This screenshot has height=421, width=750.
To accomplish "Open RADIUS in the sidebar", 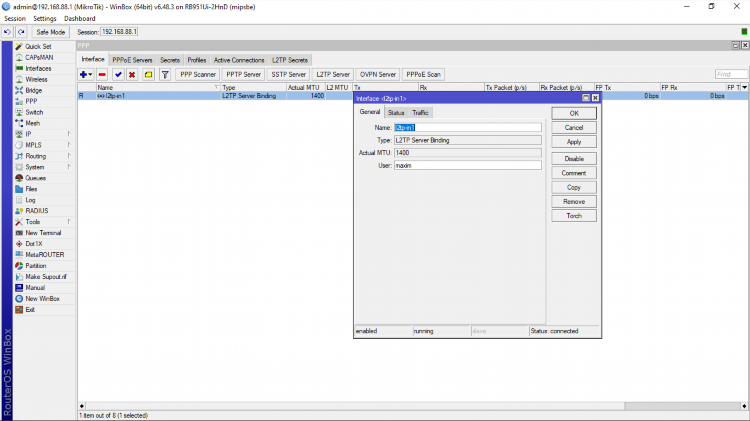I will point(36,210).
